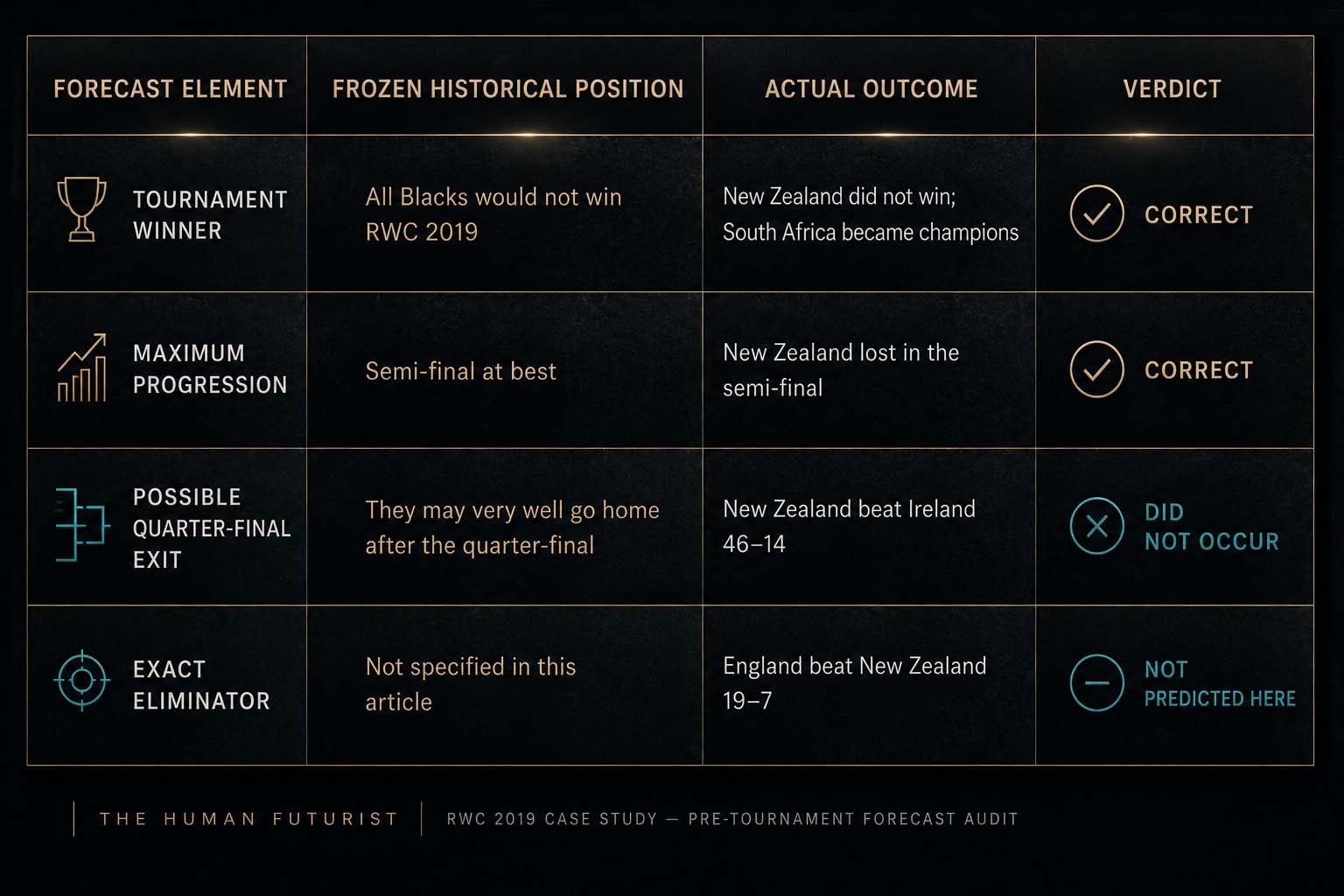Select the Forecast Element column header
The height and width of the screenshot is (896, 1344).
(171, 88)
